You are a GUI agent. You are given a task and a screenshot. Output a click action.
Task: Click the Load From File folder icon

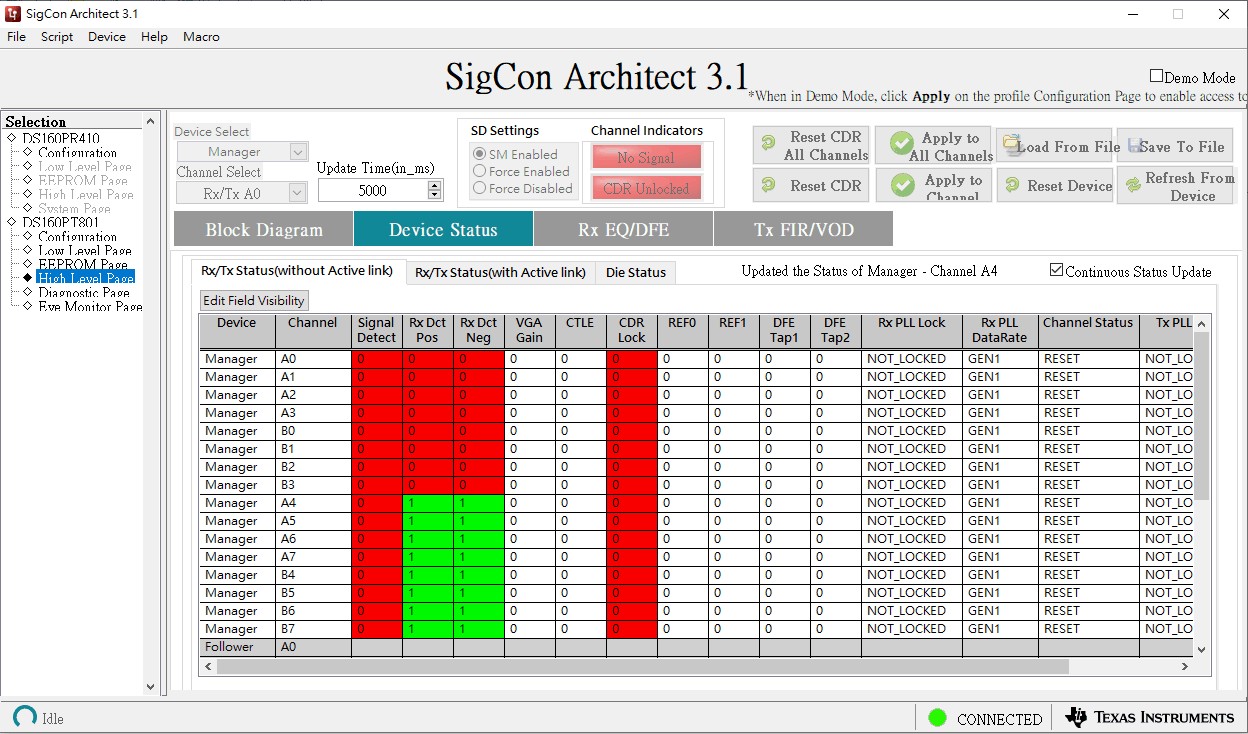click(x=1009, y=145)
